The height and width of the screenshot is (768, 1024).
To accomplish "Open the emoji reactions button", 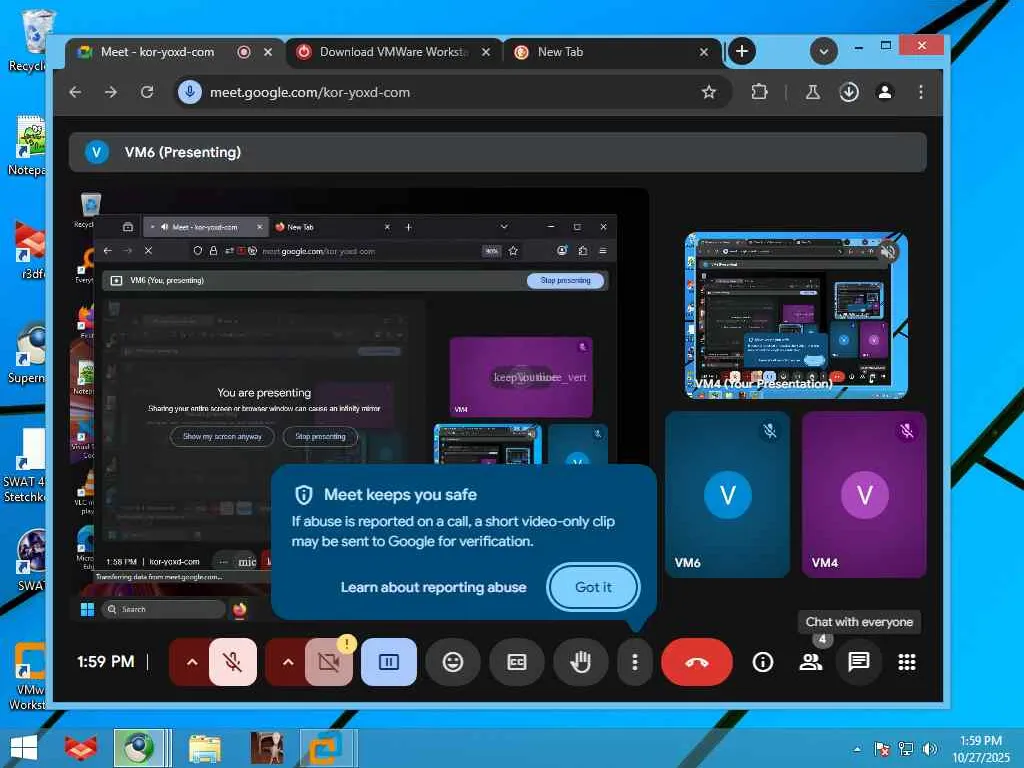I will [453, 662].
